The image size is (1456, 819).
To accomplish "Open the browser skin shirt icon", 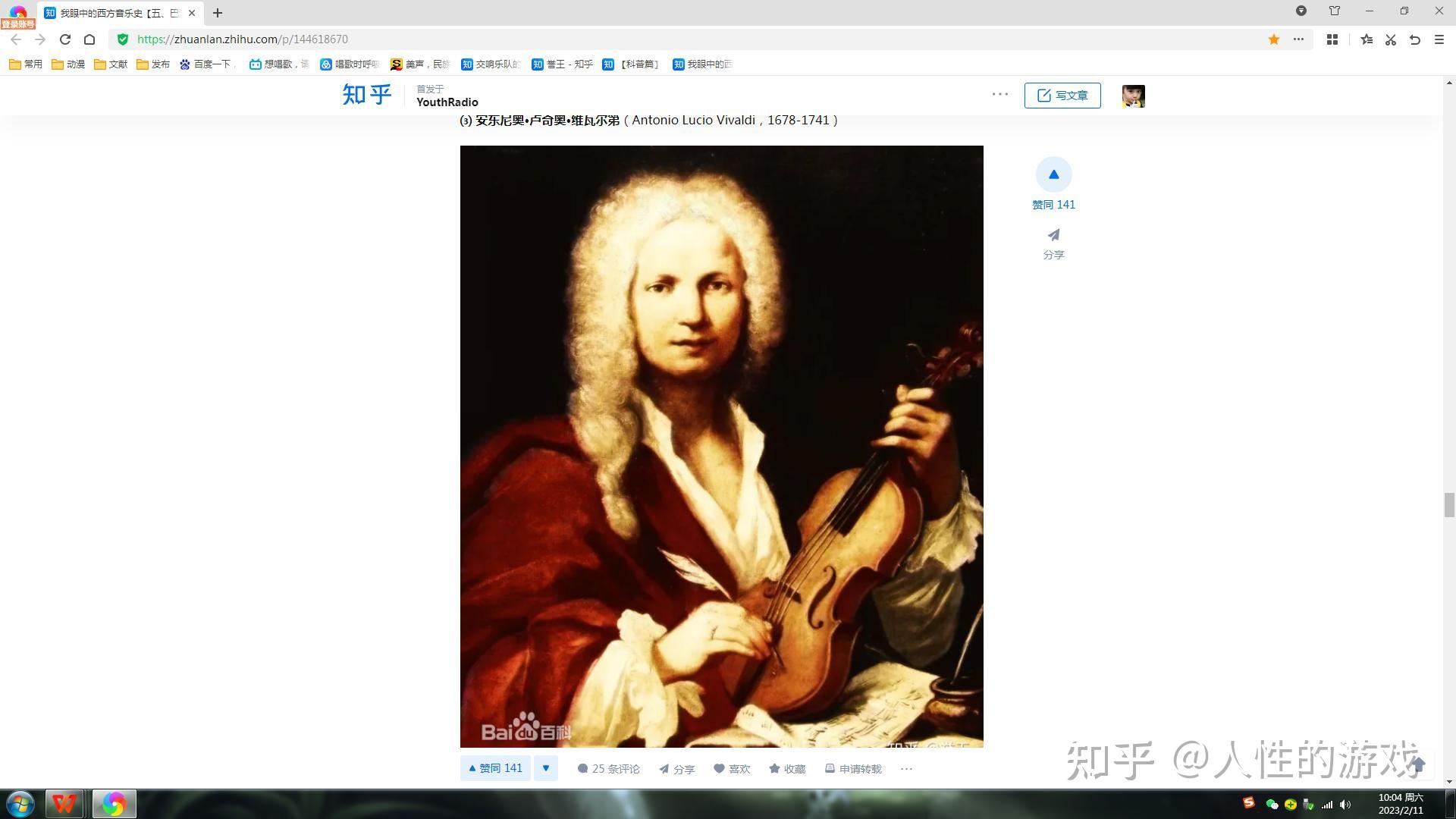I will click(1335, 11).
